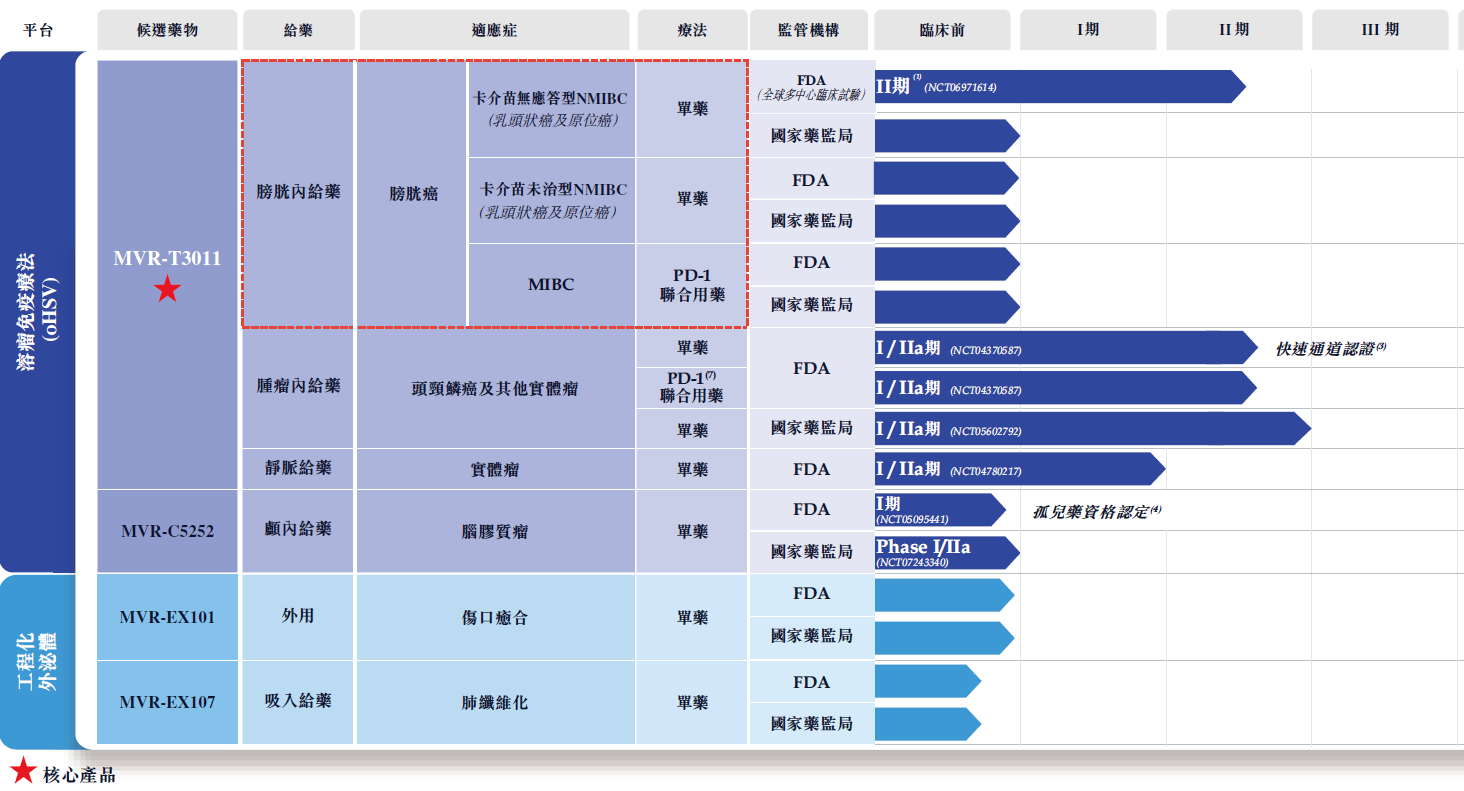Click the 適應症 column header

coord(496,30)
